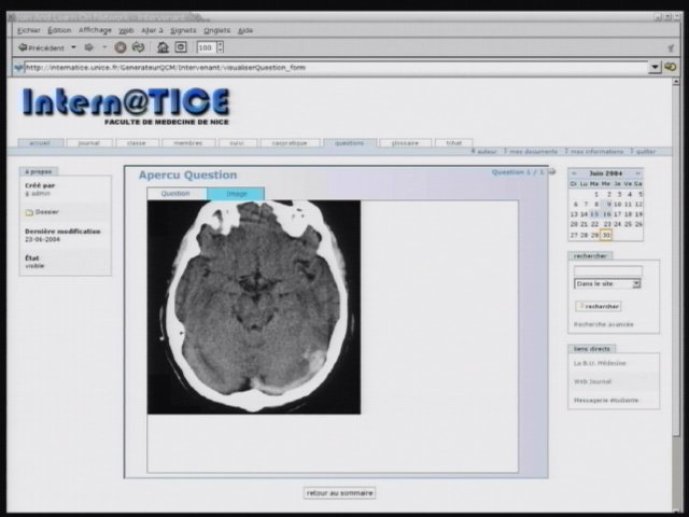
Task: Go to the glossaire site tab
Action: point(405,143)
